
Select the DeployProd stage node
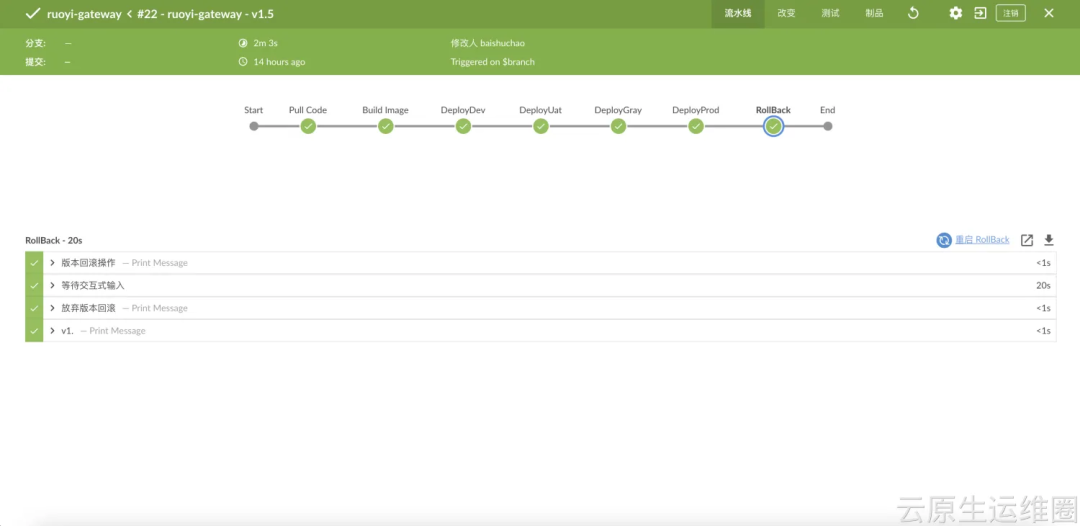696,126
